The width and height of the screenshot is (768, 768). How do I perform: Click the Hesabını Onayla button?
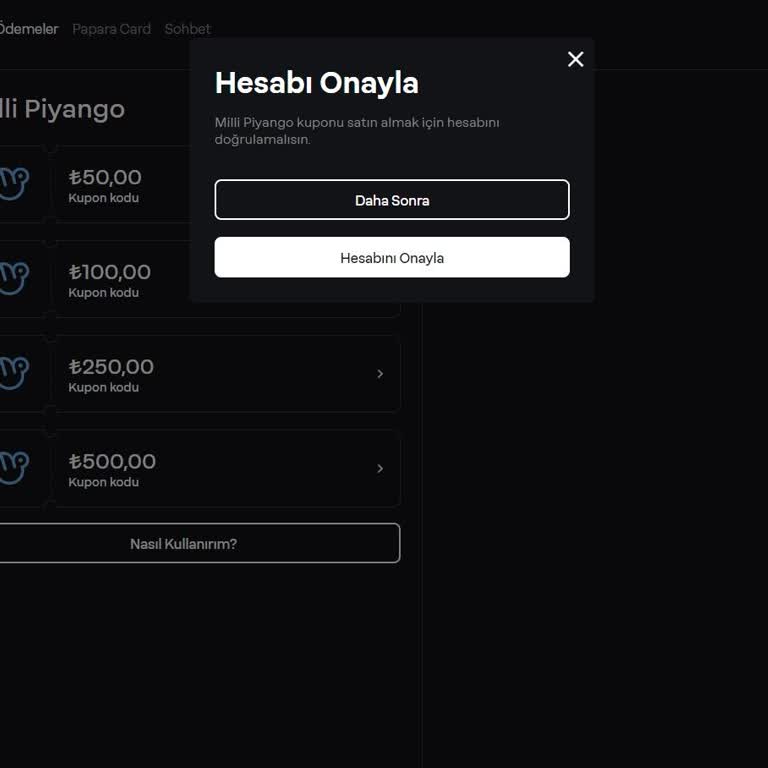(392, 258)
